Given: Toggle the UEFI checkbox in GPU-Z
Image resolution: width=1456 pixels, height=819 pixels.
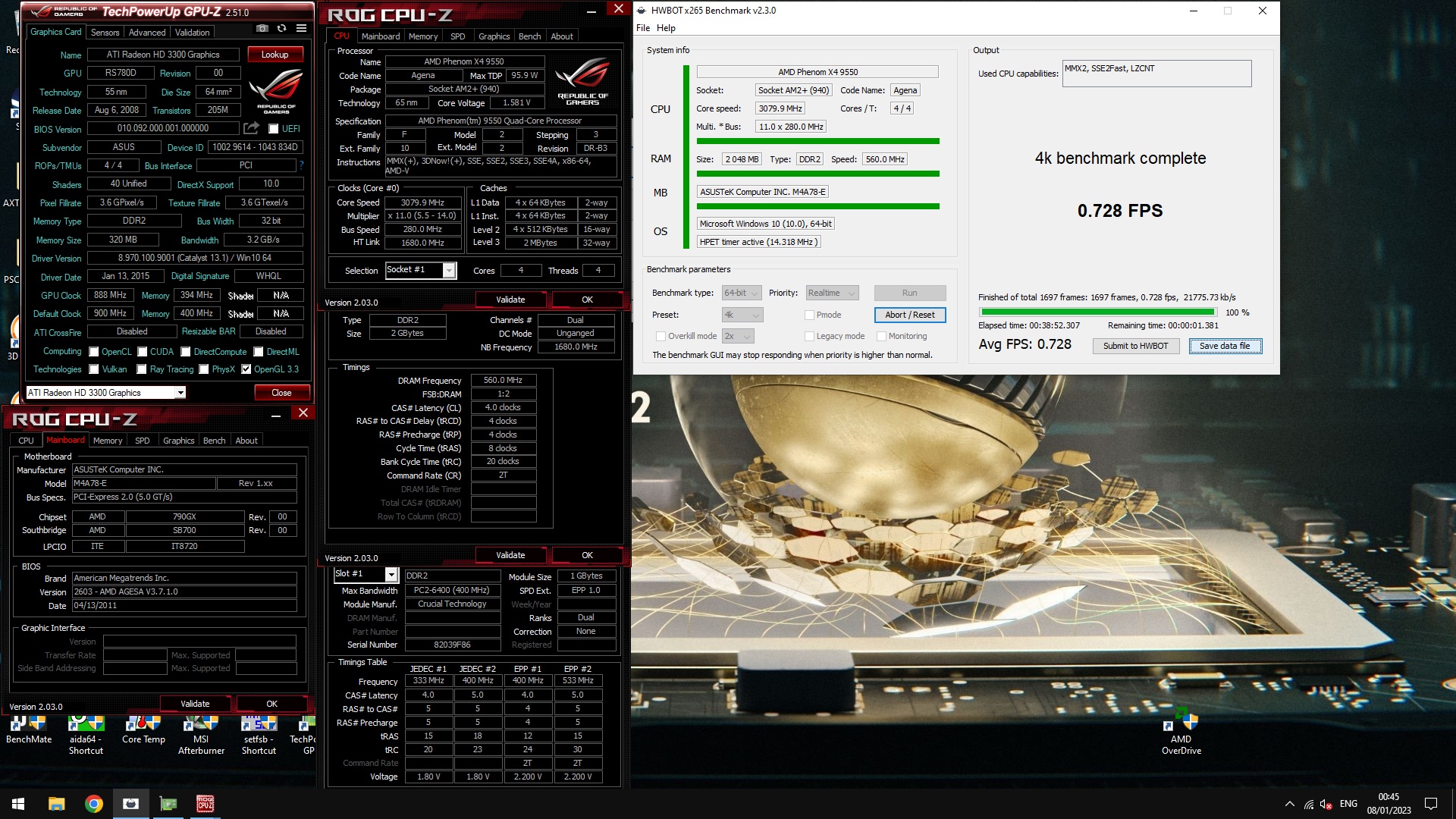Looking at the screenshot, I should (x=274, y=129).
